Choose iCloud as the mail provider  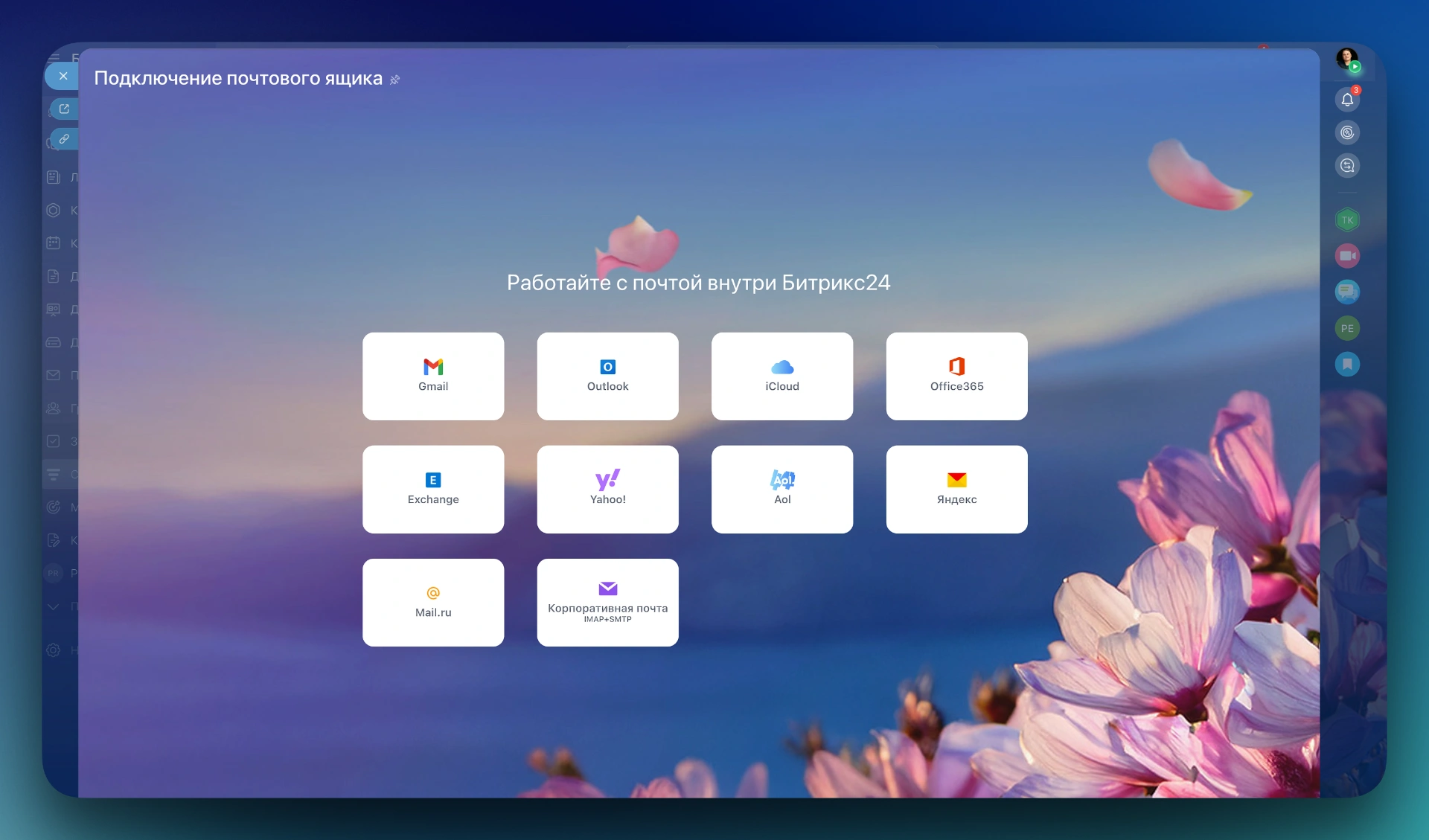(x=781, y=376)
